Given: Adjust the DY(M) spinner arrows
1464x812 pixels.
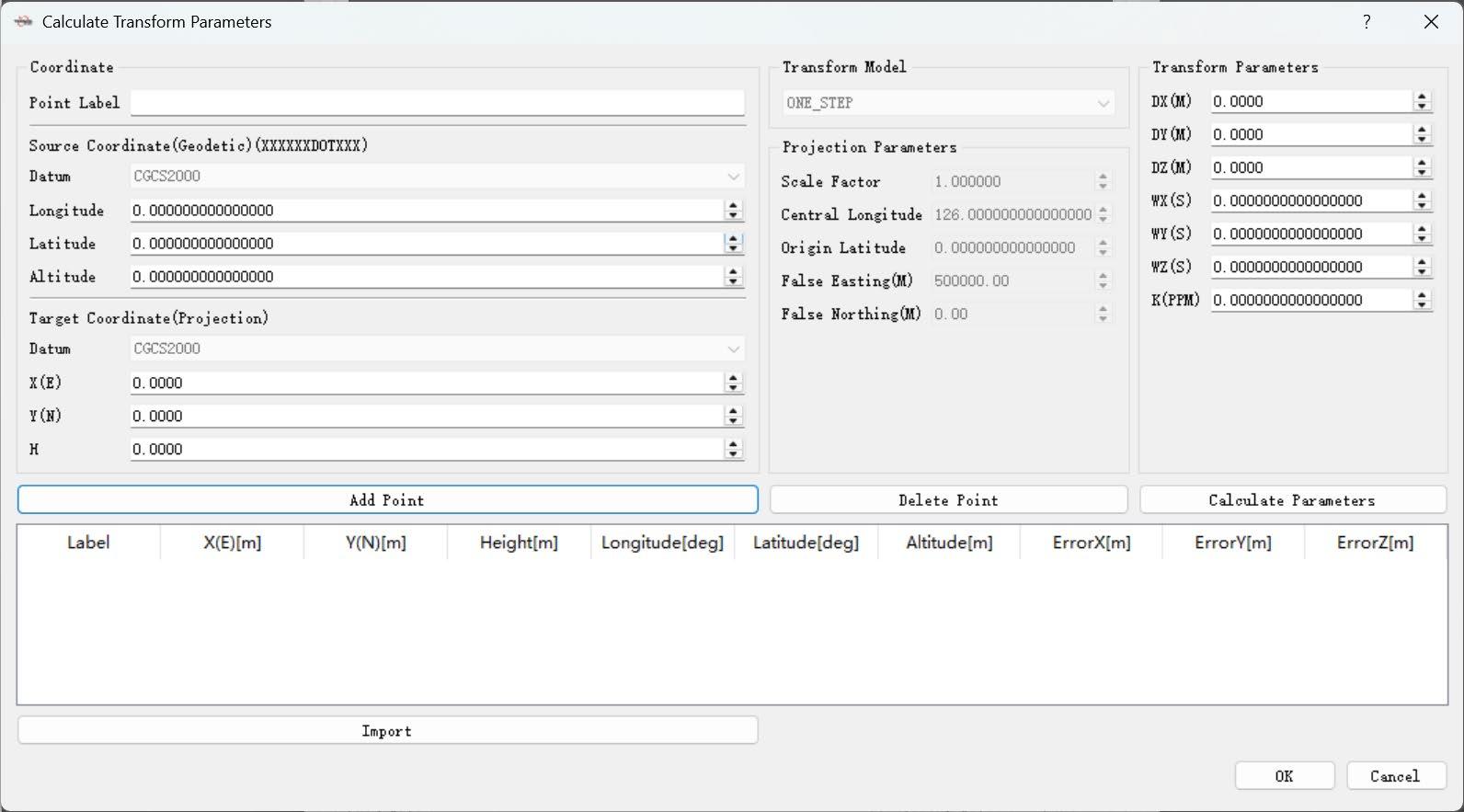Looking at the screenshot, I should click(x=1423, y=134).
